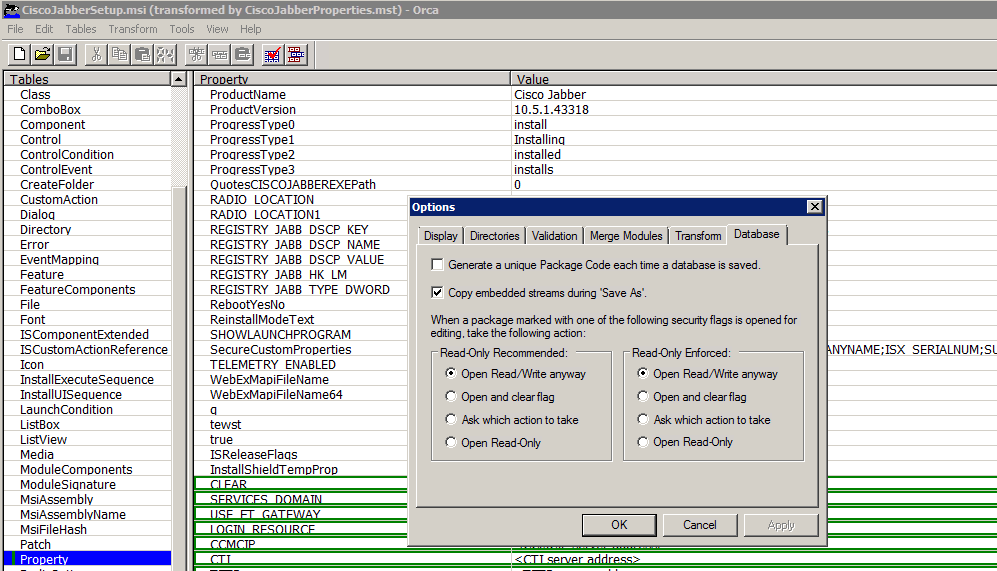Click the Copy Row toolbar icon
The width and height of the screenshot is (997, 571).
coord(219,54)
